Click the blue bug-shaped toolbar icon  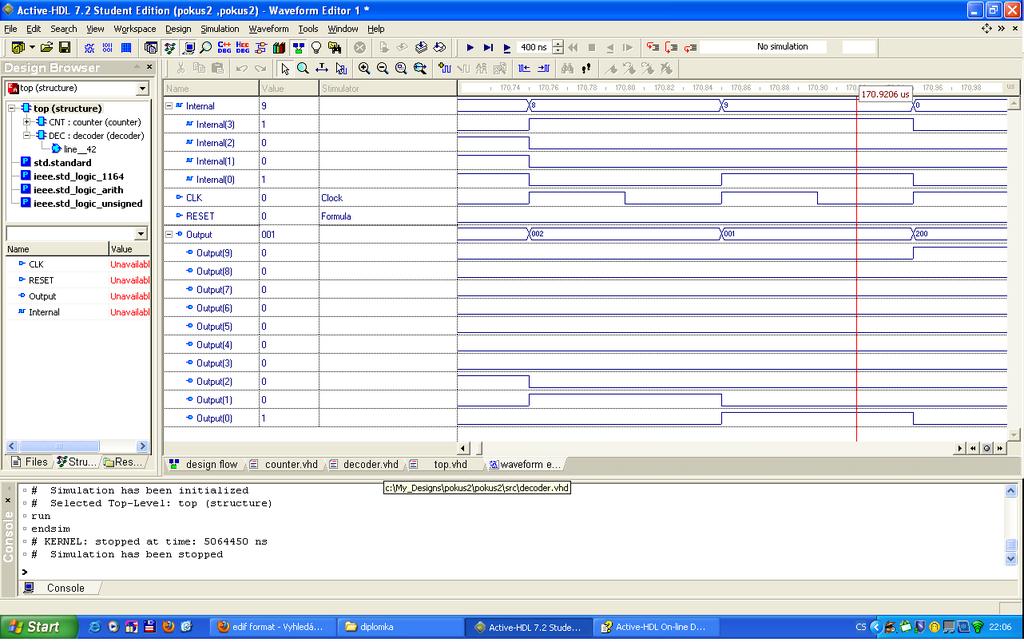tap(89, 47)
